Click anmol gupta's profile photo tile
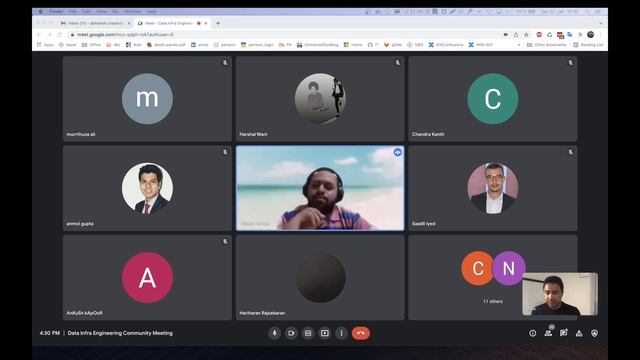This screenshot has height=360, width=640. (147, 188)
